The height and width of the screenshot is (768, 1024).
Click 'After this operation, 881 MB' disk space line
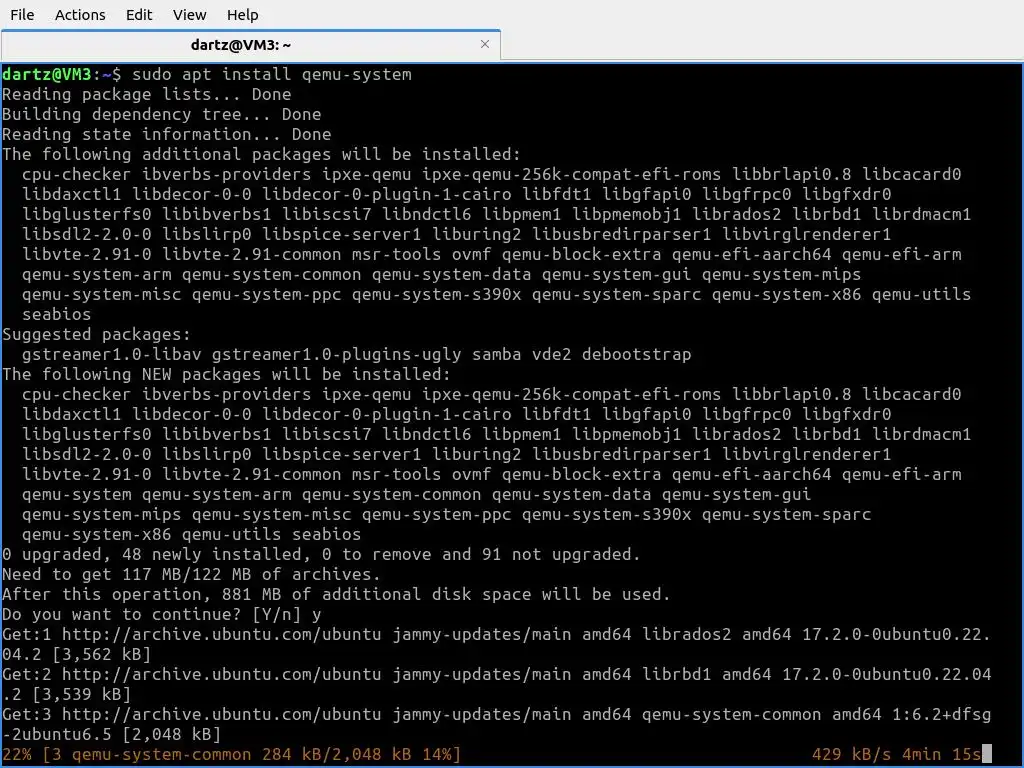tap(336, 594)
